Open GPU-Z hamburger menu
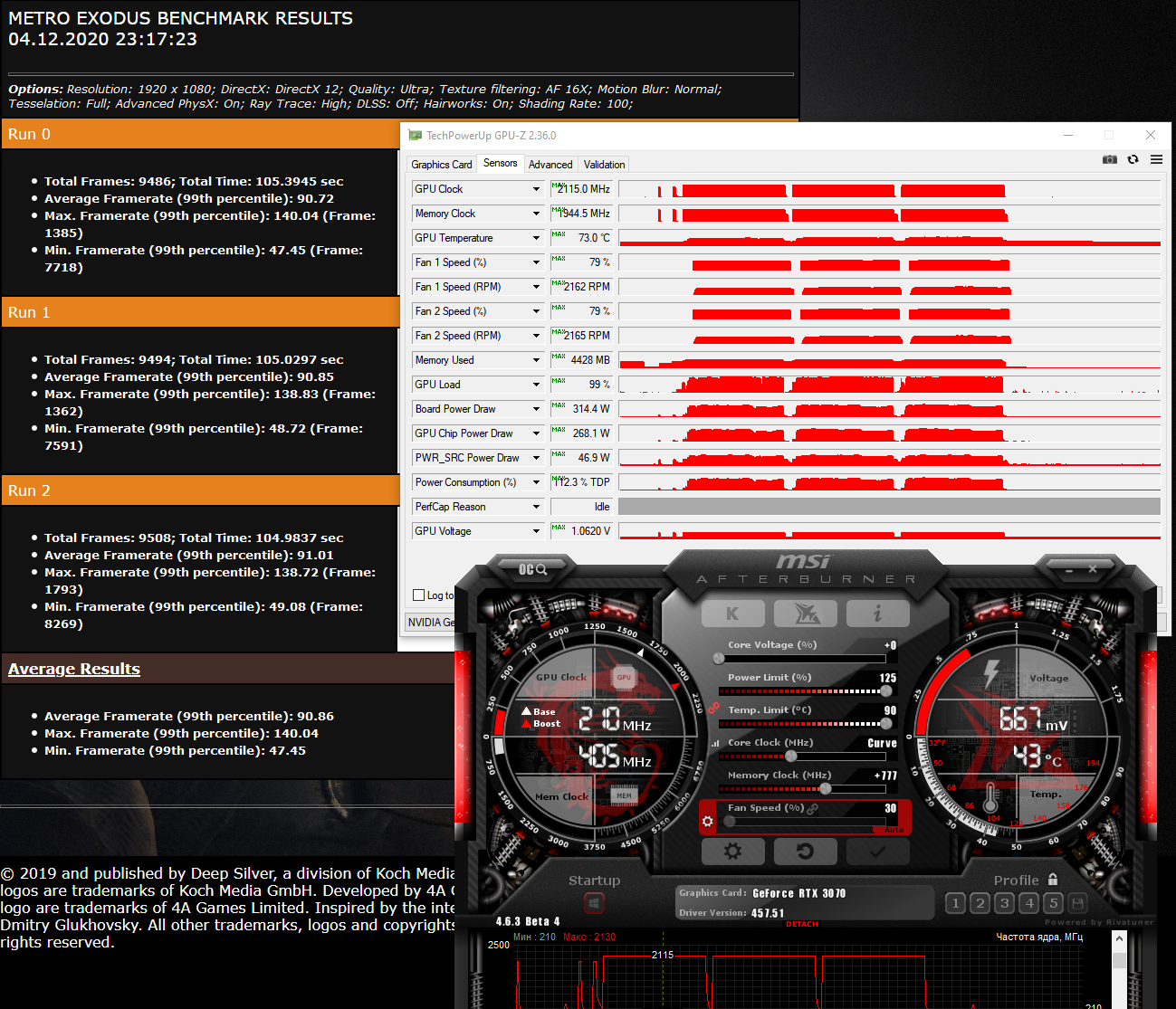1176x1009 pixels. point(1156,159)
